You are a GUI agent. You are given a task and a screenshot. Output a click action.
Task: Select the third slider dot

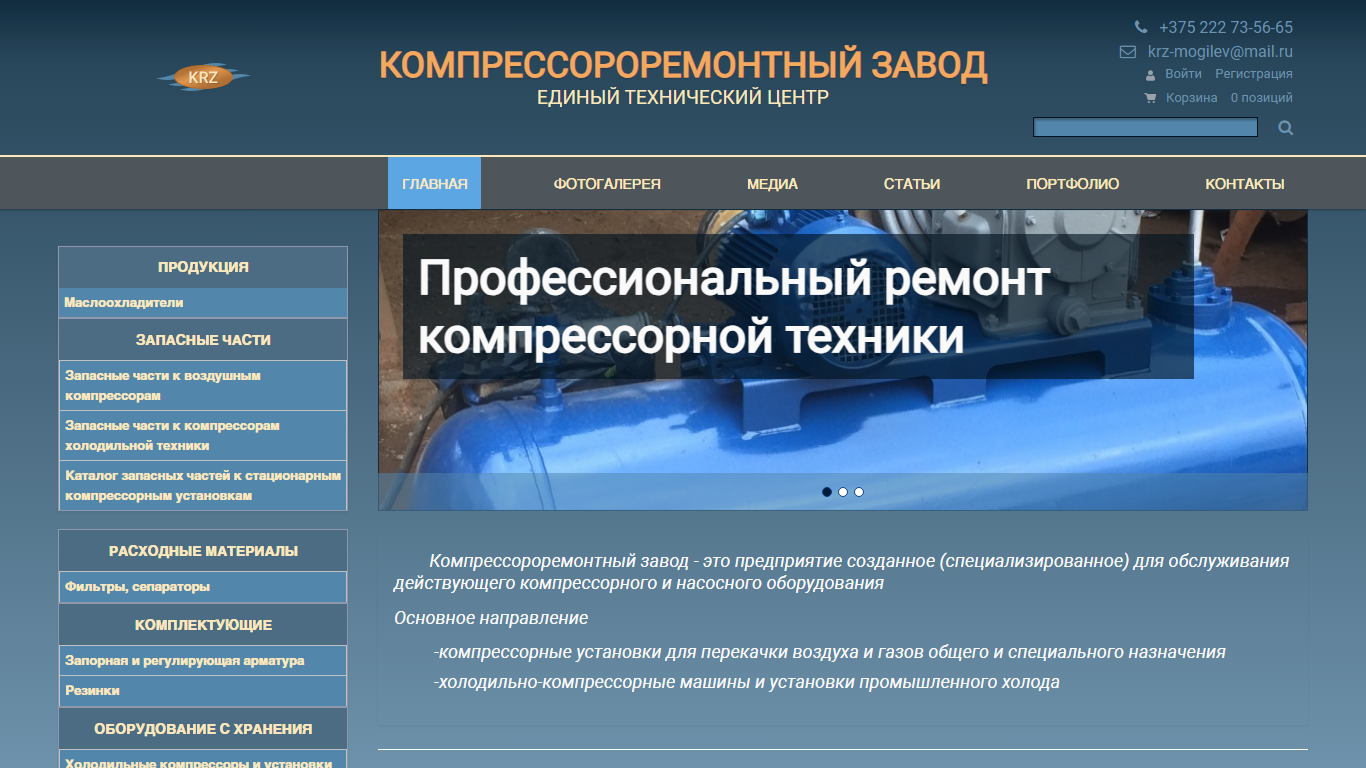859,492
